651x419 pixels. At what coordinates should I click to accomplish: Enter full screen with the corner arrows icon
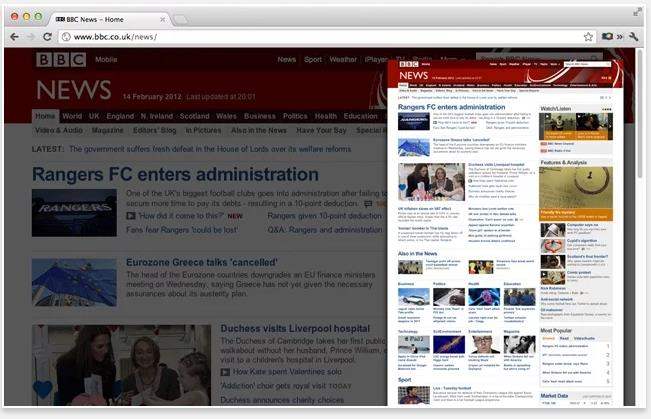tap(637, 12)
